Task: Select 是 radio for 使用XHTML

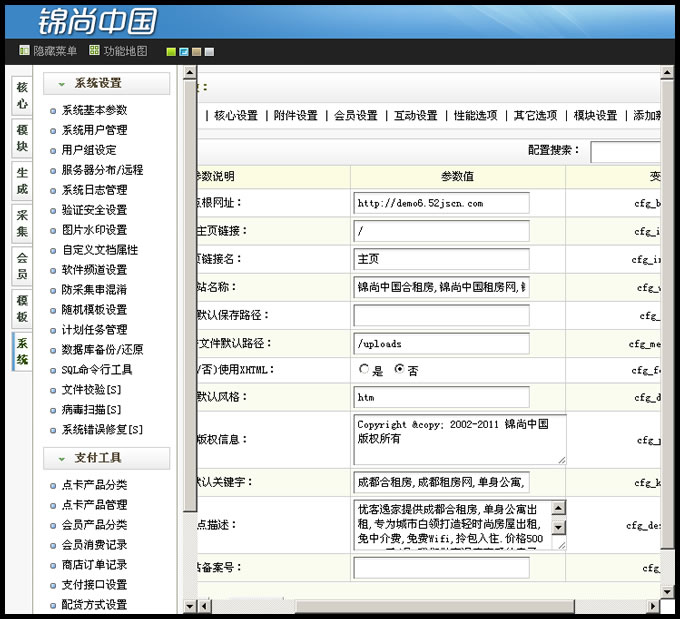Action: pyautogui.click(x=364, y=369)
